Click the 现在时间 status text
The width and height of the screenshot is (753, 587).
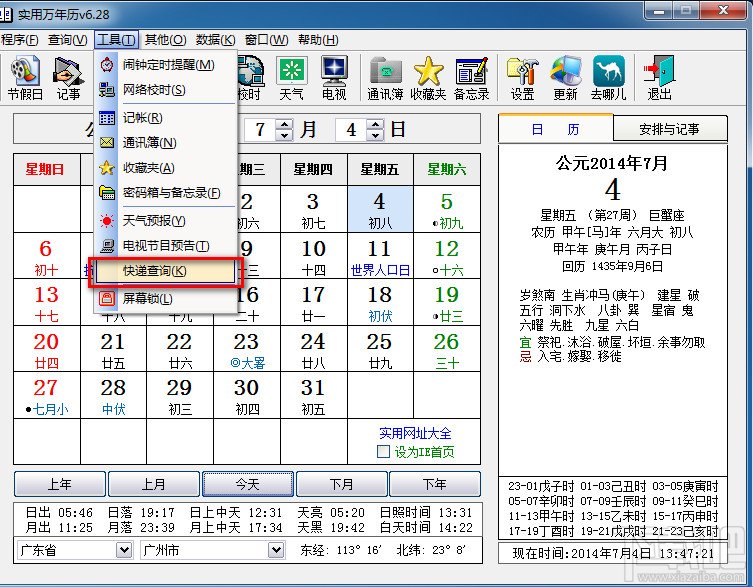click(613, 553)
